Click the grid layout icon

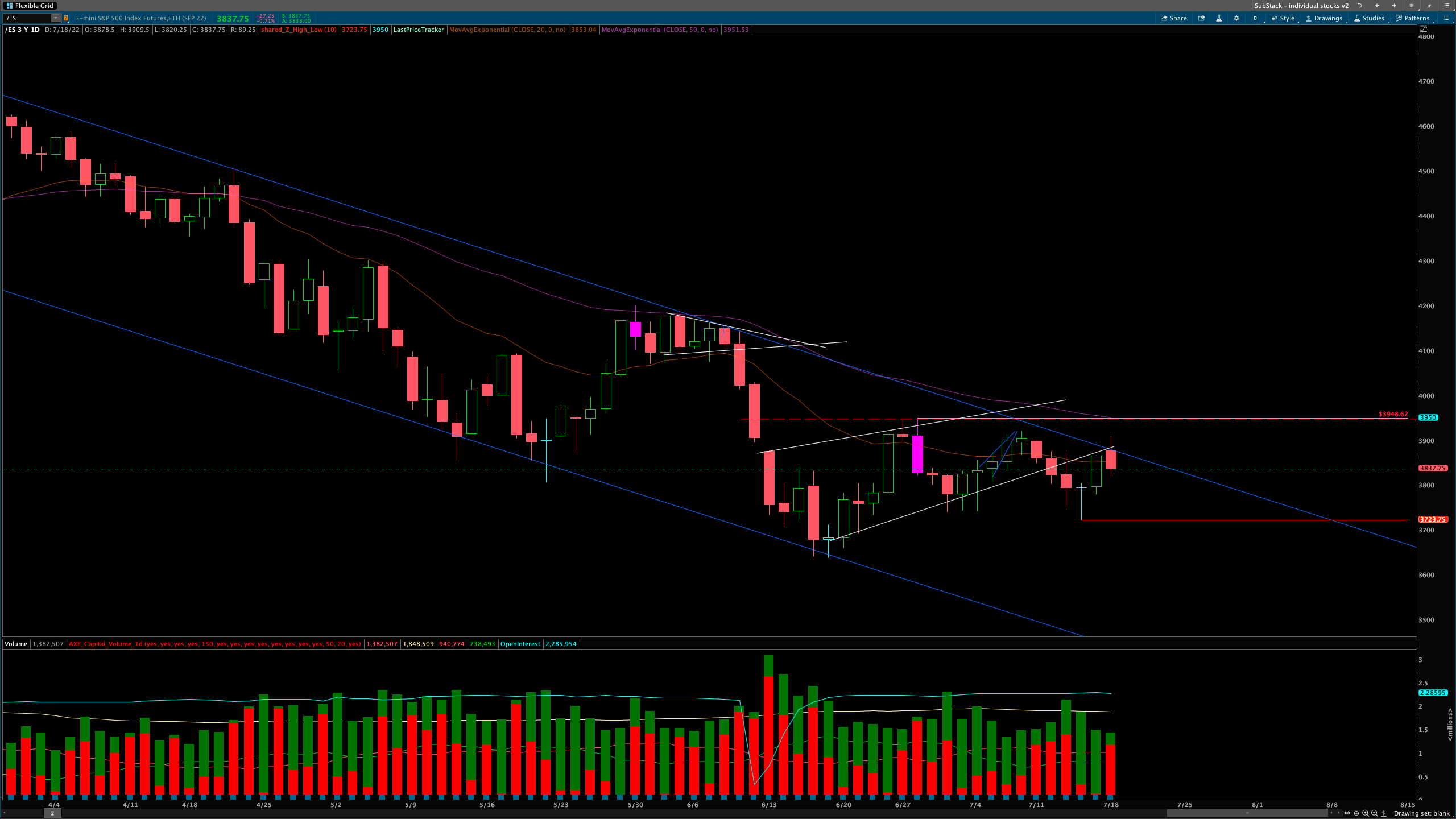[1411, 6]
